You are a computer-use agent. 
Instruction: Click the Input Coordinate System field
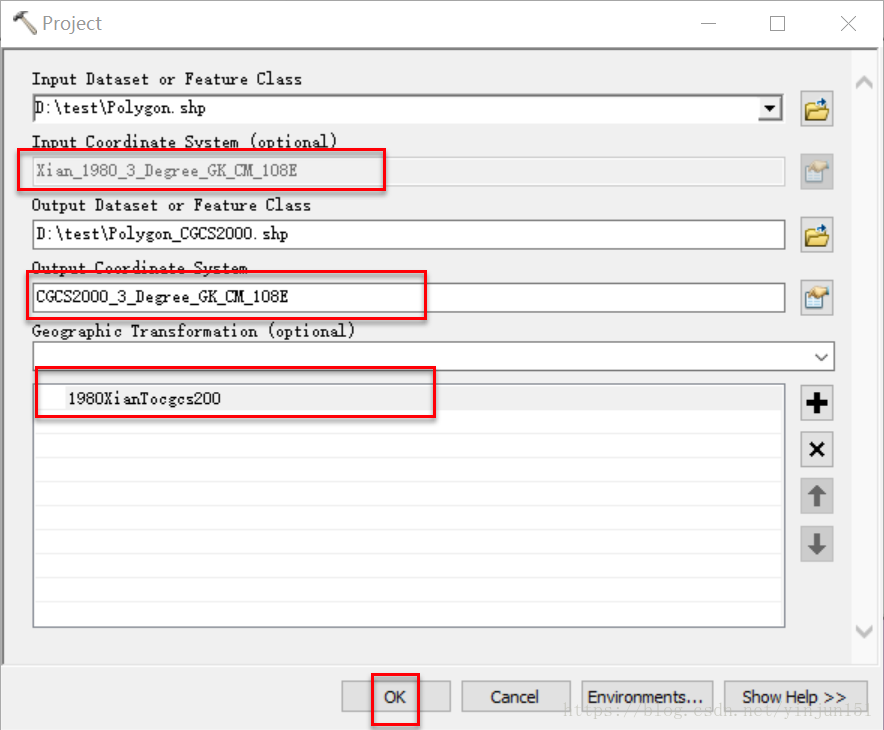tap(409, 171)
